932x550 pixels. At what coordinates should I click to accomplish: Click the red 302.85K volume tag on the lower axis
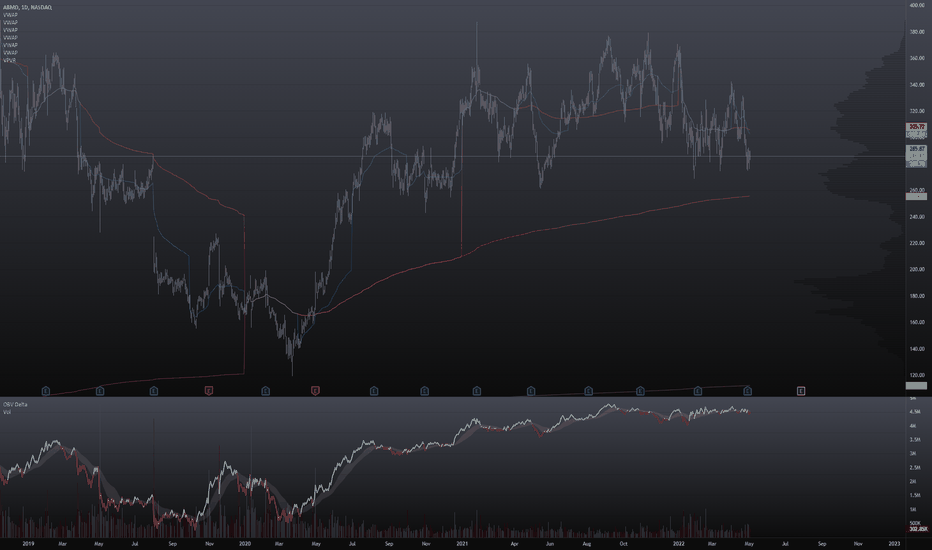tap(918, 529)
